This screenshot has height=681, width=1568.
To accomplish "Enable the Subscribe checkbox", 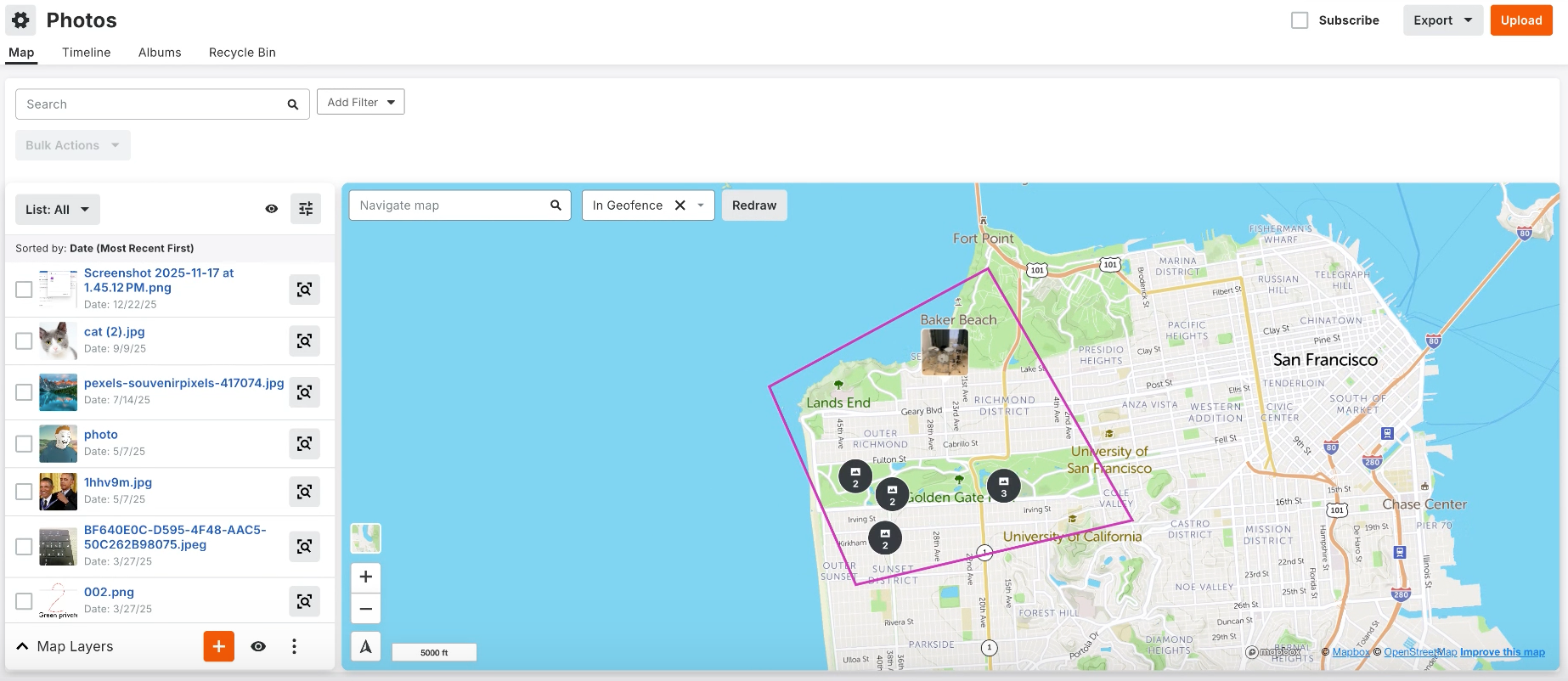I will [x=1300, y=20].
